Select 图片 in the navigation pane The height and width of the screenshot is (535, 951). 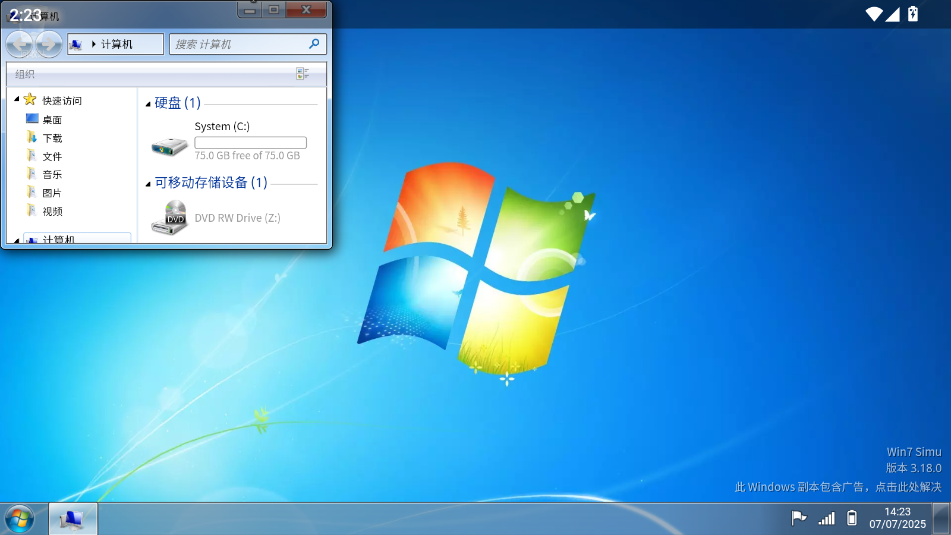52,192
